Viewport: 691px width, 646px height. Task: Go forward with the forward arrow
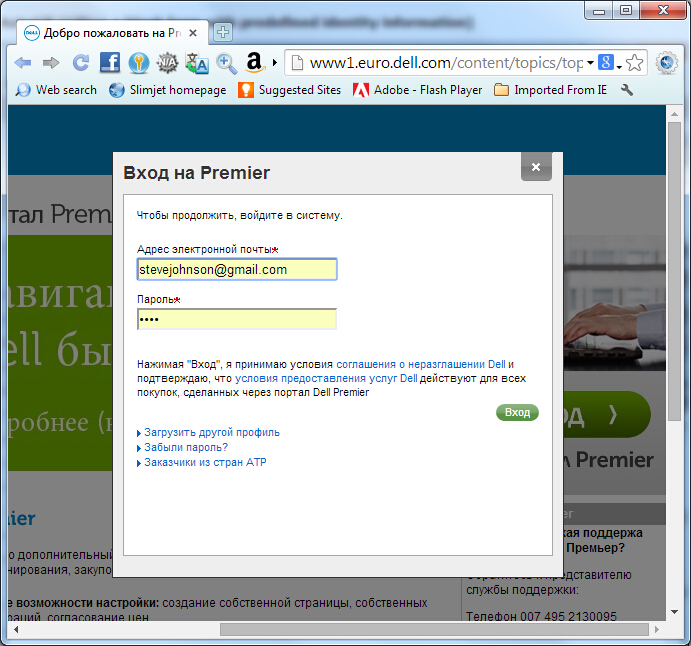pos(51,63)
